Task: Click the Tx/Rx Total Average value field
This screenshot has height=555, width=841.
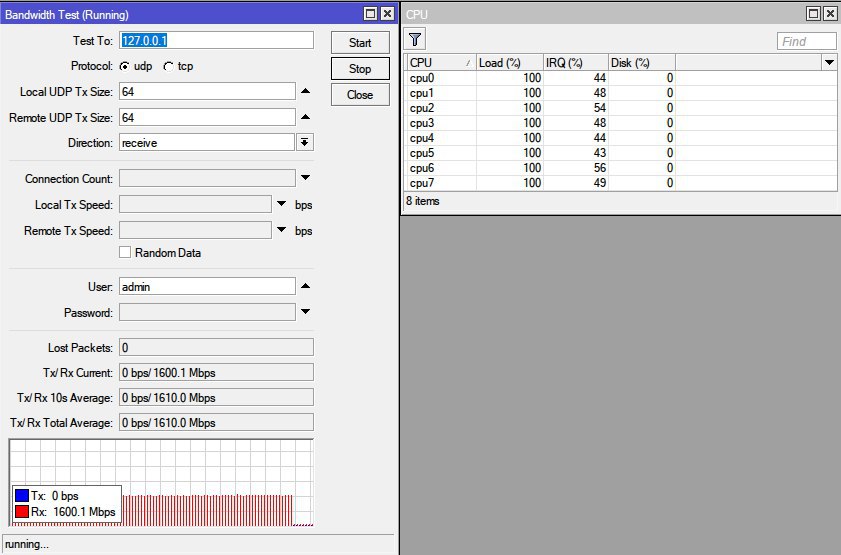Action: [216, 423]
